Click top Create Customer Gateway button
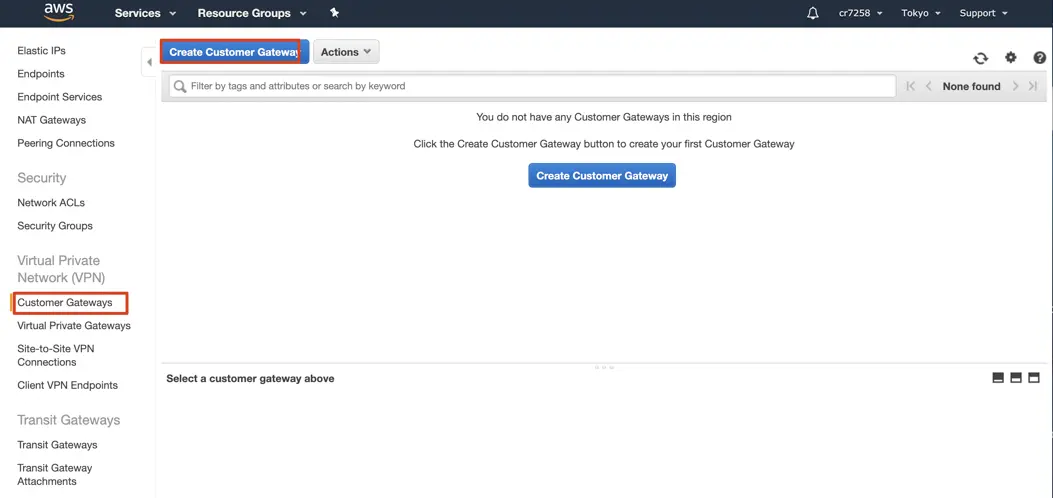Viewport: 1053px width, 498px height. [234, 52]
